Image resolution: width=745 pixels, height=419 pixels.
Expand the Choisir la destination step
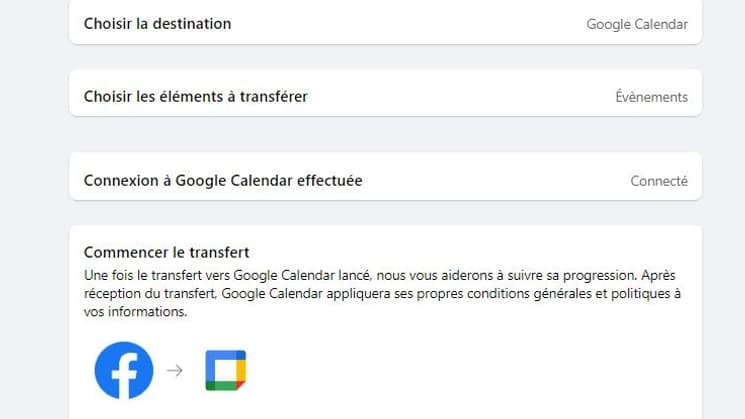pos(385,22)
